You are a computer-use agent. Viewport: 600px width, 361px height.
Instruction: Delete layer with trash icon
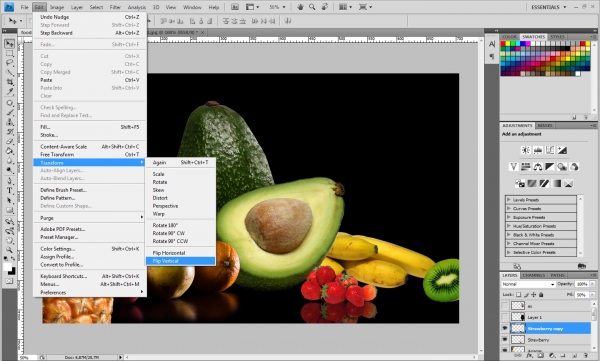coord(585,356)
